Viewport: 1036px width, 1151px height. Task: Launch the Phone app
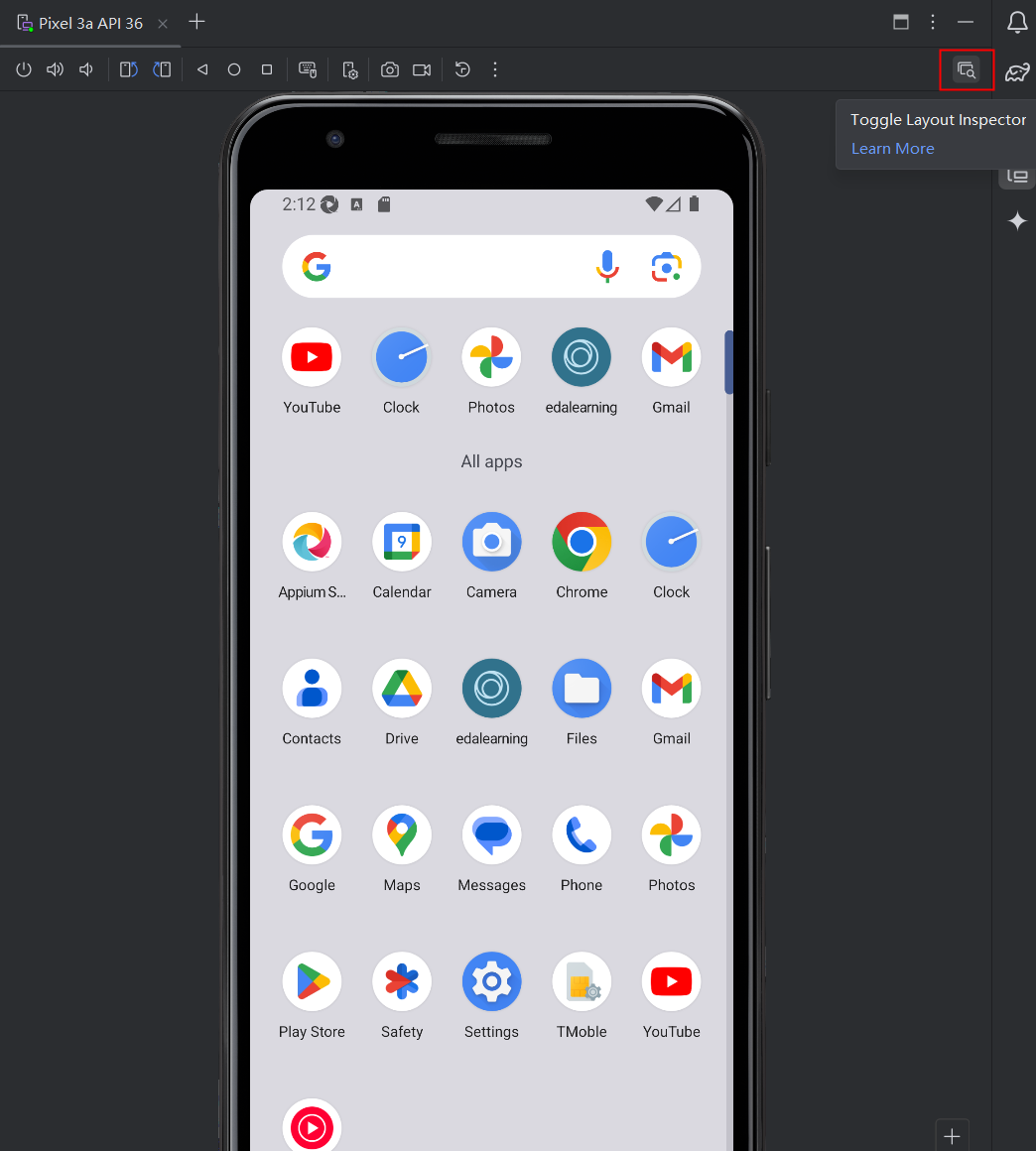[582, 850]
